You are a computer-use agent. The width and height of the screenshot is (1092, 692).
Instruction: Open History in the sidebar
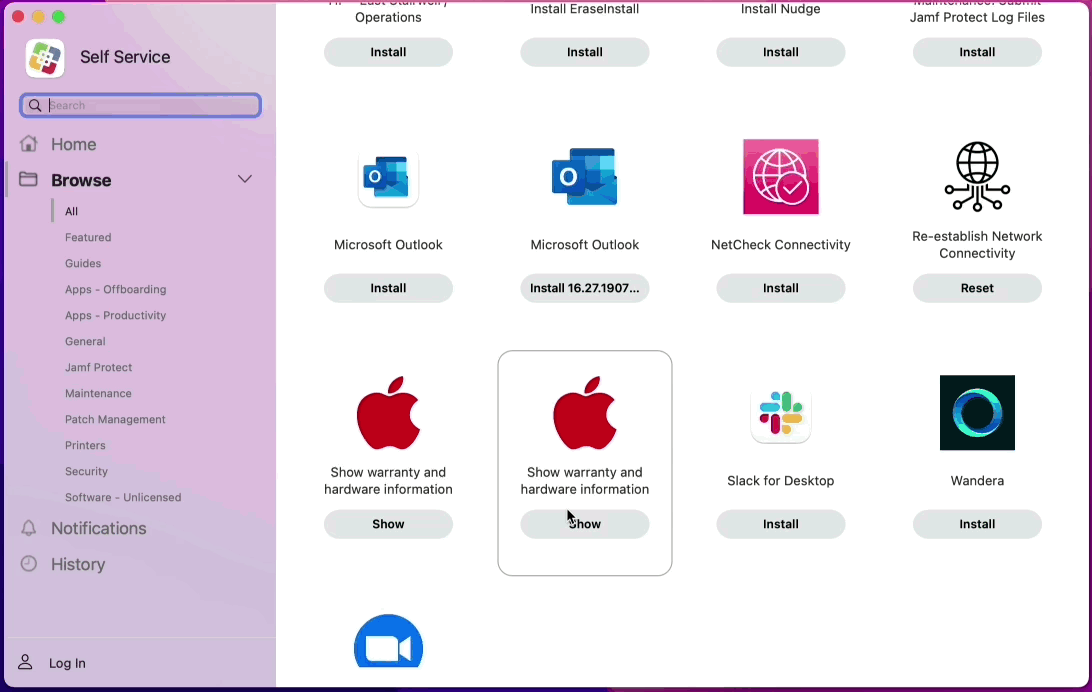pyautogui.click(x=78, y=565)
